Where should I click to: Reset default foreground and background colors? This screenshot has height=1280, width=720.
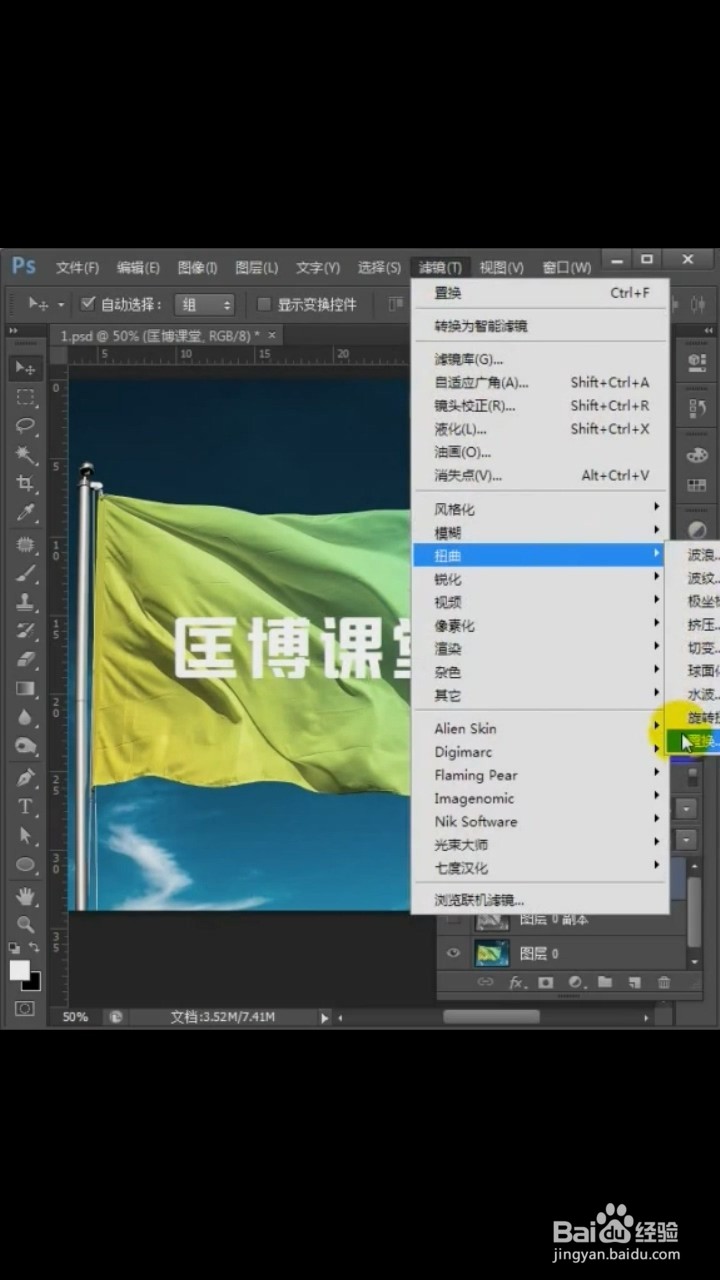(x=14, y=947)
